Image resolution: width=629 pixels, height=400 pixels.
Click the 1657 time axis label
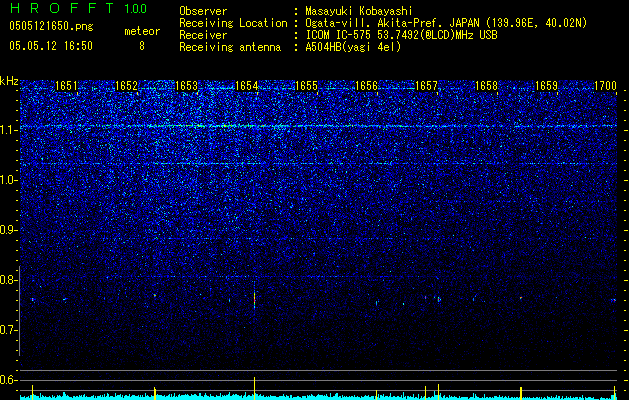(x=426, y=86)
